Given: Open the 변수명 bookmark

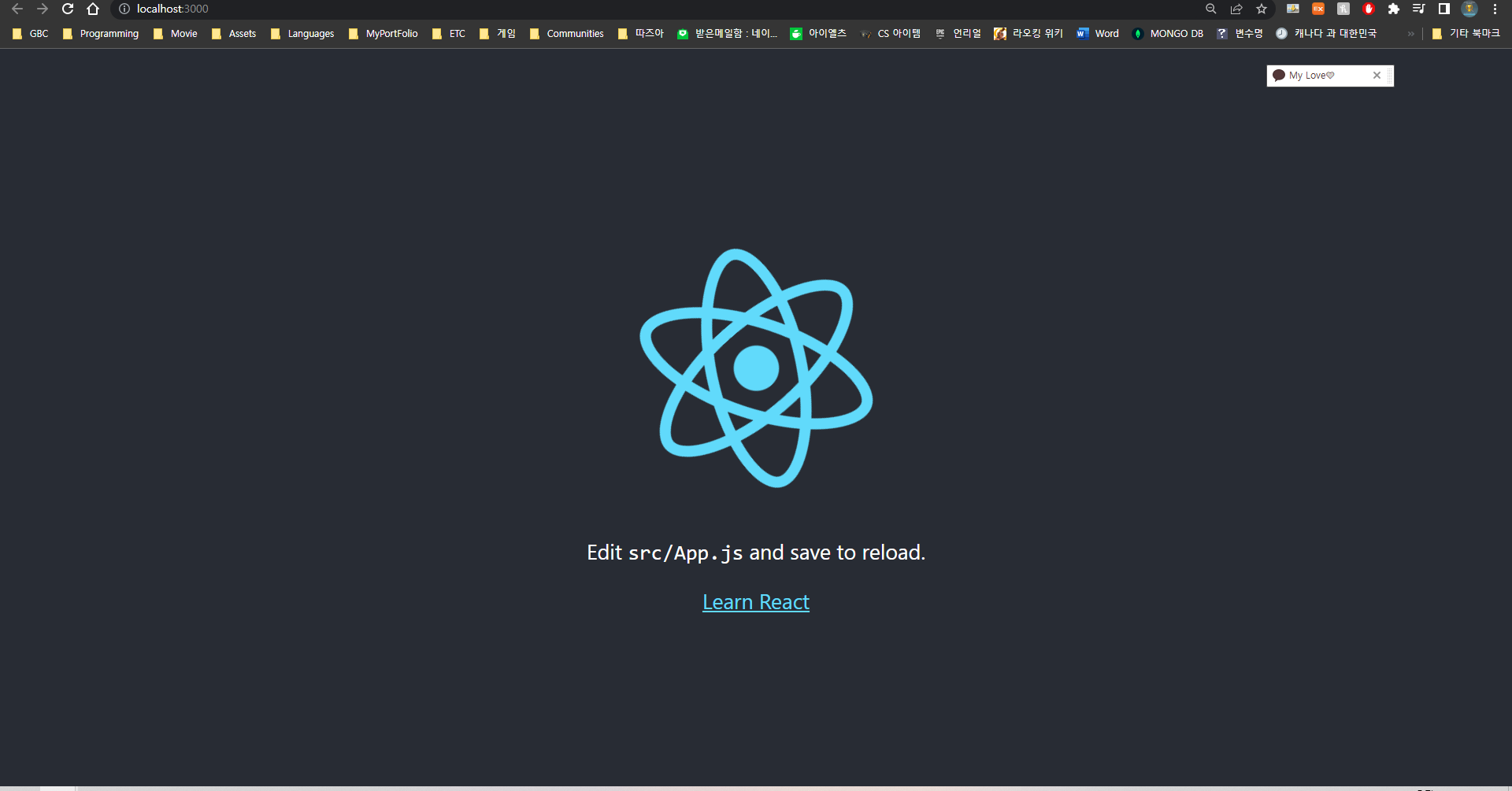Looking at the screenshot, I should tap(1240, 34).
